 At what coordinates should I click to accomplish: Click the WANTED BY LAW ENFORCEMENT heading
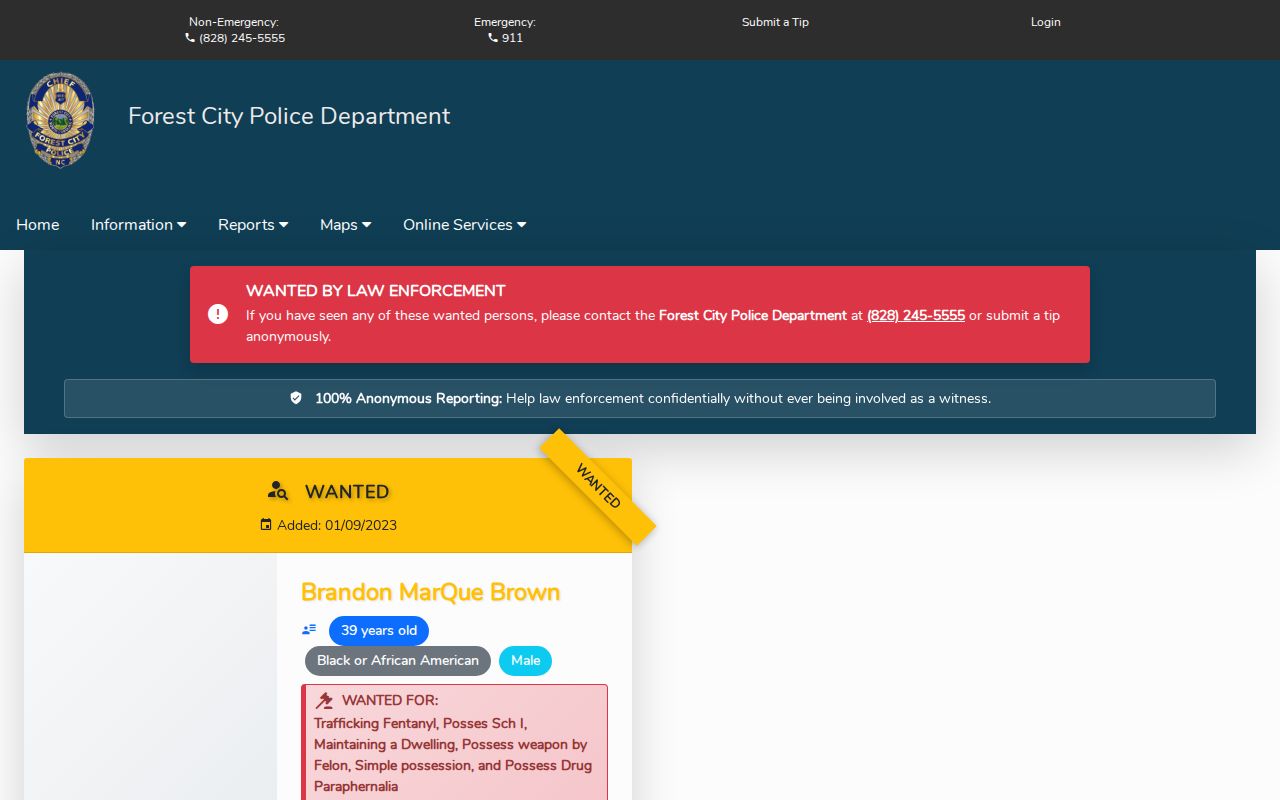tap(376, 291)
